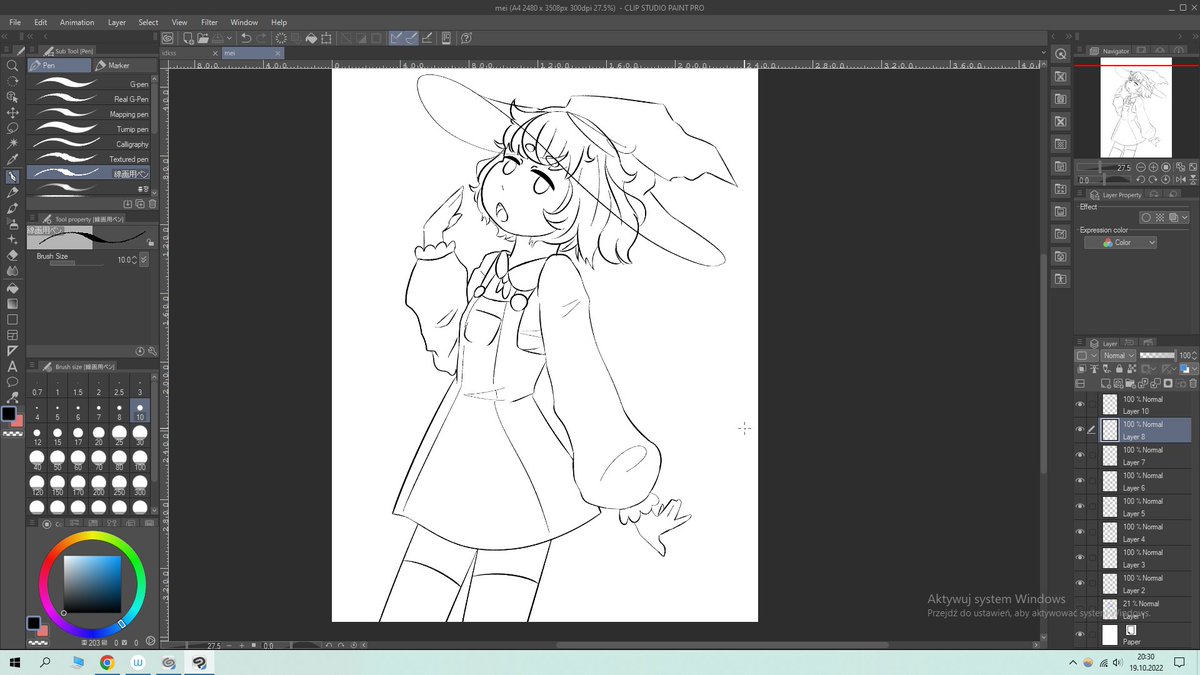The width and height of the screenshot is (1200, 675).
Task: Expand Brush Size dynamics dropdown button
Action: coord(144,260)
